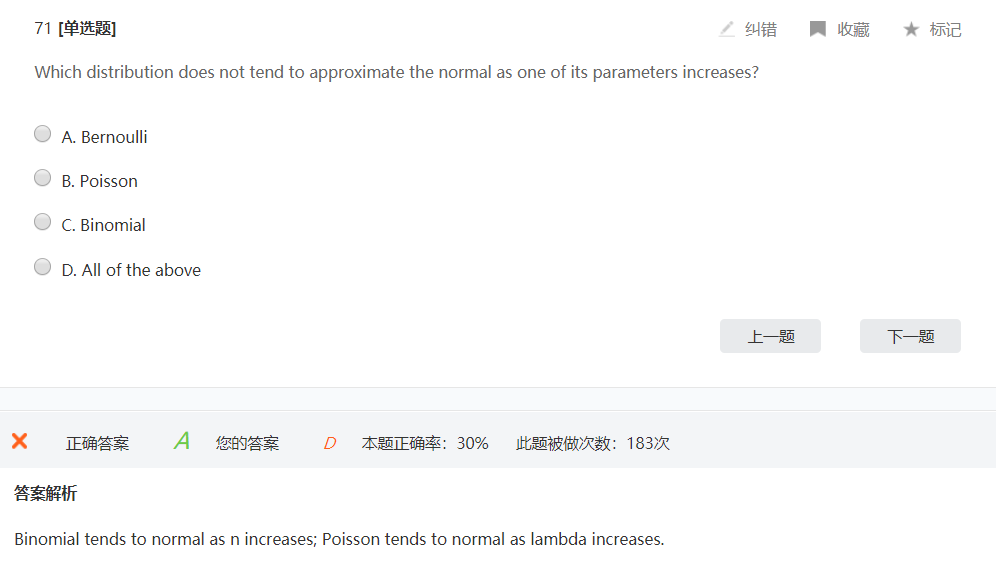The image size is (996, 572).
Task: Click the star 标记 icon
Action: 911,29
